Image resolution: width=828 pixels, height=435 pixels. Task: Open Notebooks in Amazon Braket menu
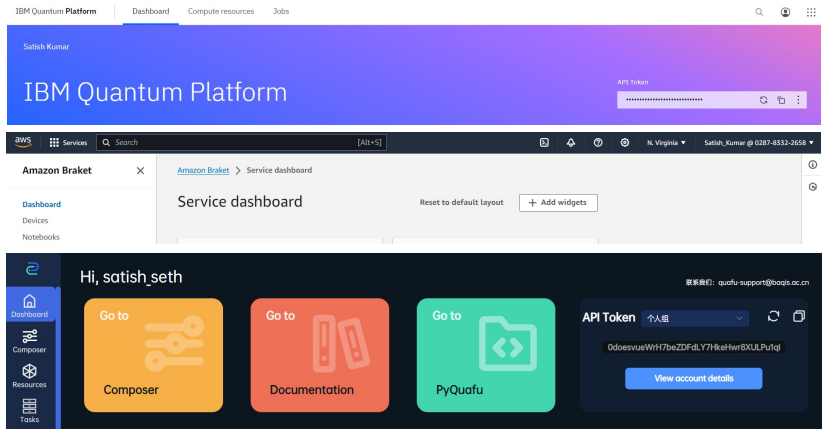click(41, 237)
